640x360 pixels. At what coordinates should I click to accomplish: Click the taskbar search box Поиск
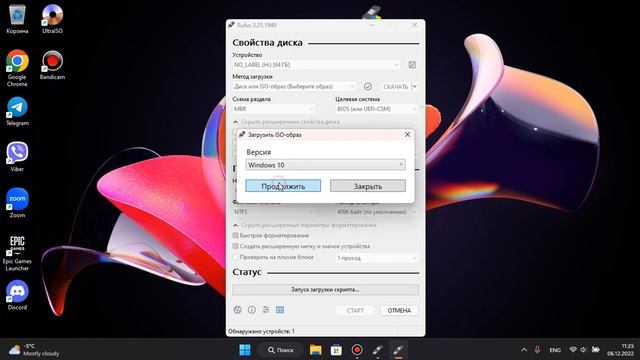pyautogui.click(x=280, y=350)
